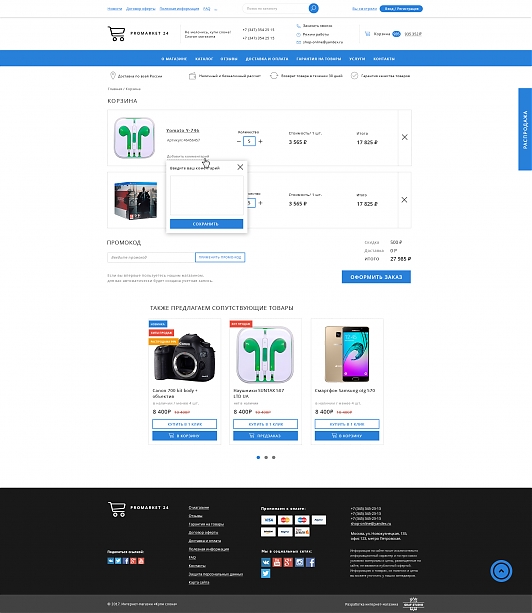Open Отзывы in navigation bar

pyautogui.click(x=229, y=59)
